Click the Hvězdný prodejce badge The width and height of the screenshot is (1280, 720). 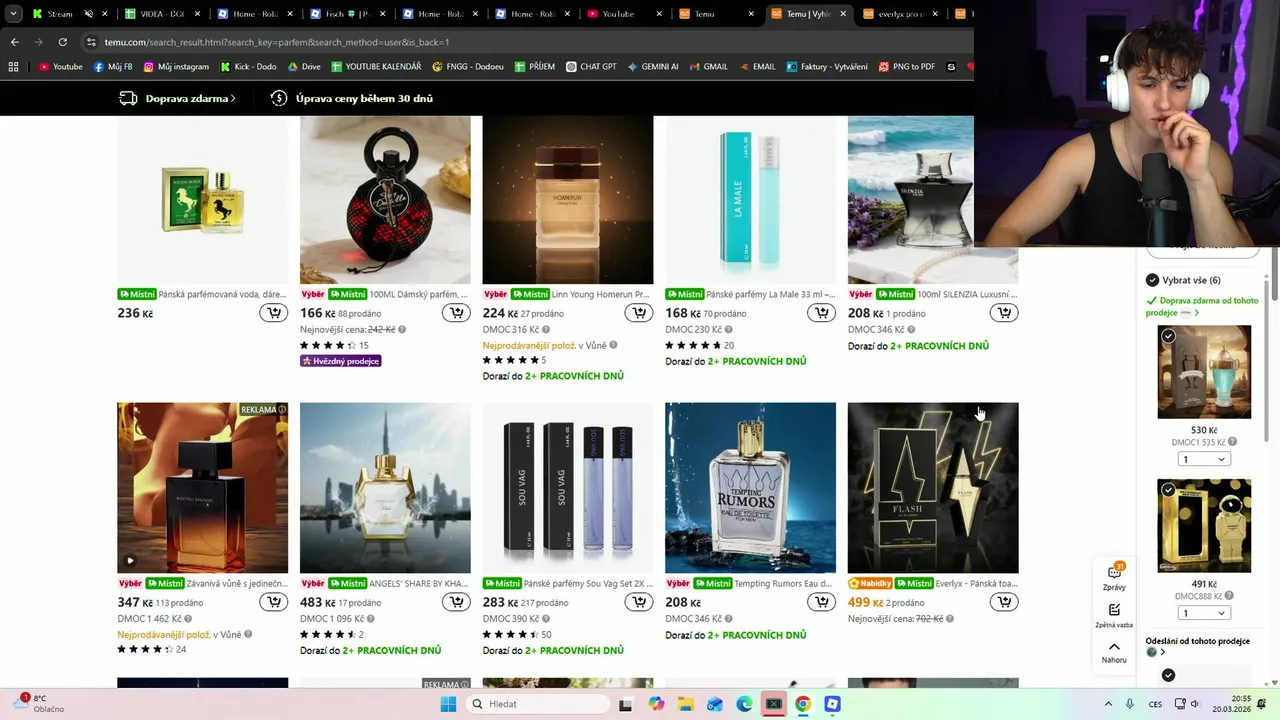click(340, 361)
